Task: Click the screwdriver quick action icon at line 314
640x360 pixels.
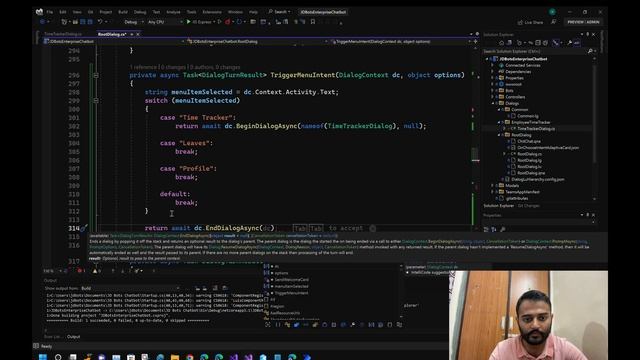Action: (83, 228)
